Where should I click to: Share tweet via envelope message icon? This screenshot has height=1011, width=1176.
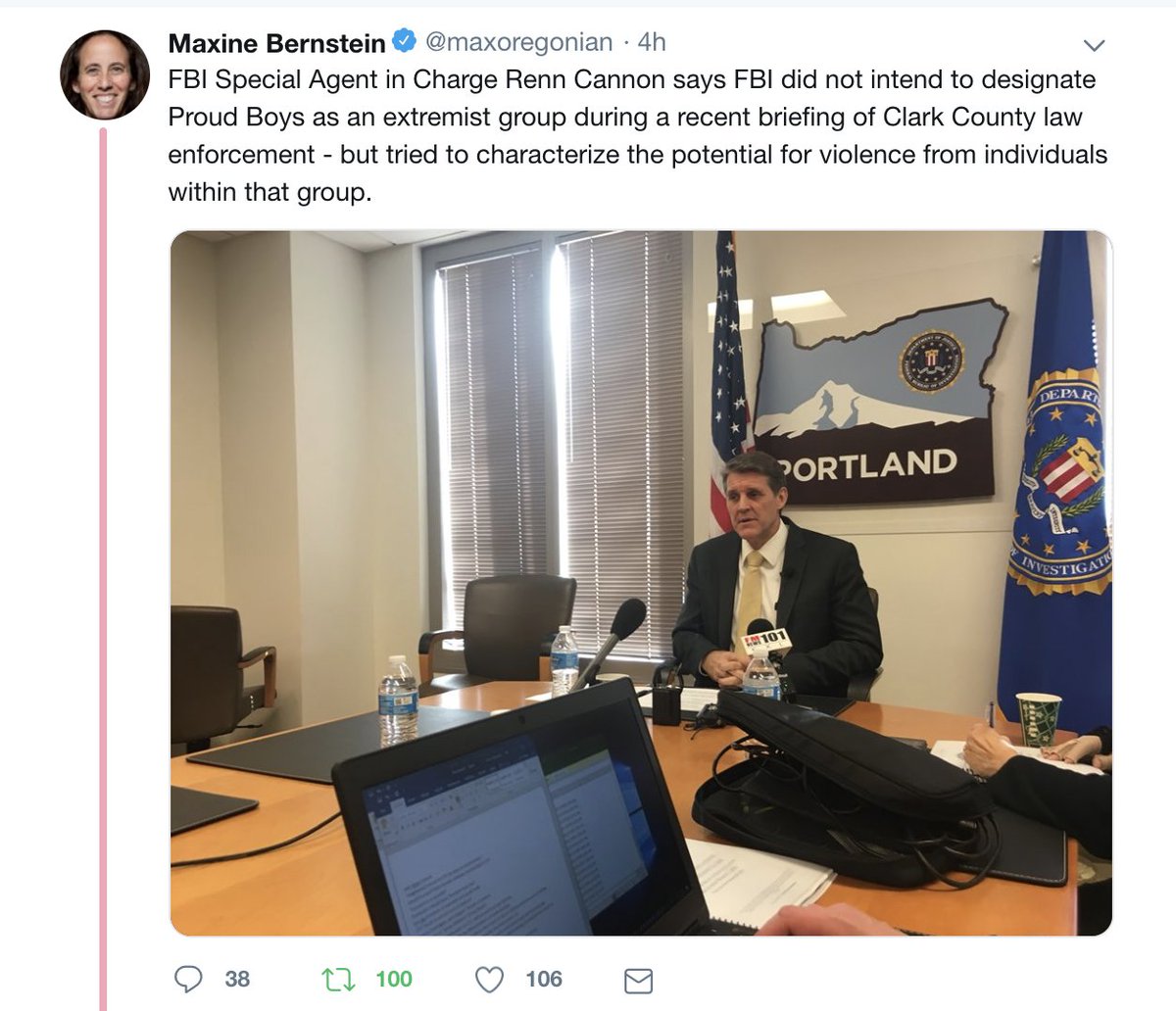pyautogui.click(x=638, y=980)
